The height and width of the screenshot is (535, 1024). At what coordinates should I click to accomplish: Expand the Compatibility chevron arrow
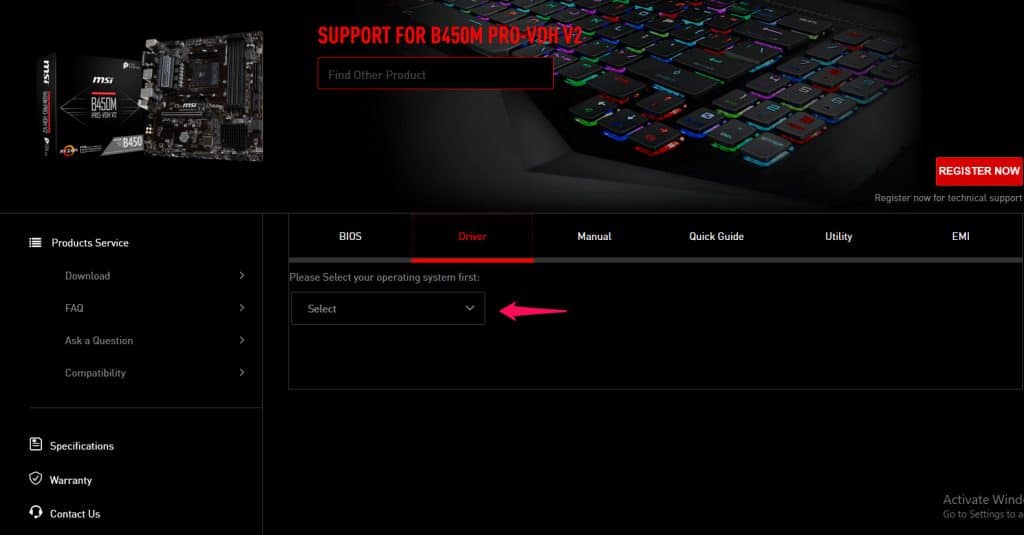coord(242,373)
